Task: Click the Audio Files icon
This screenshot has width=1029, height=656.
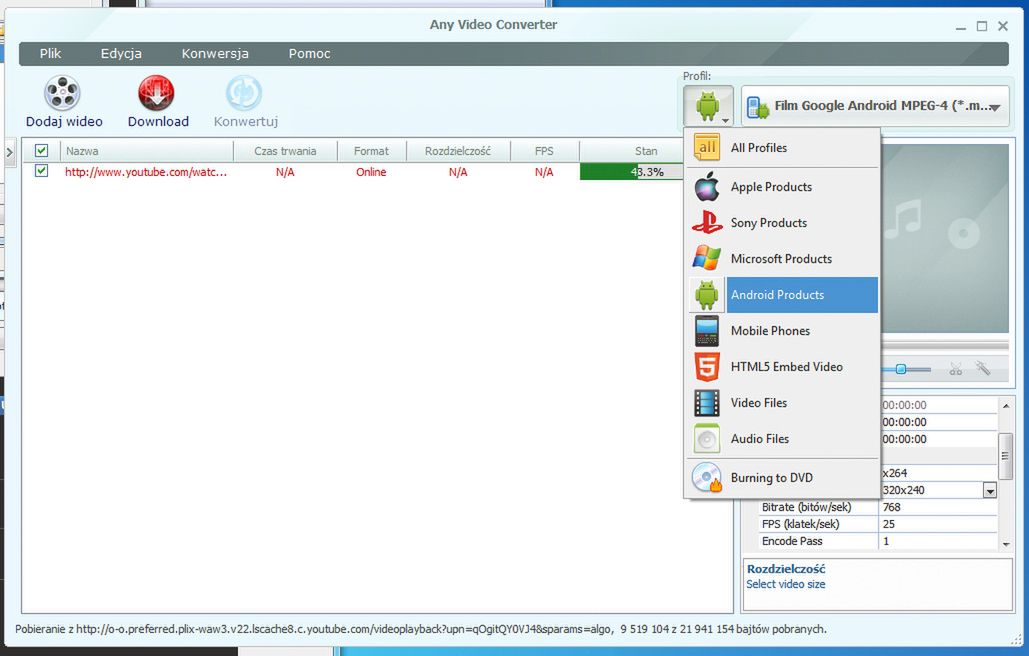Action: tap(707, 439)
